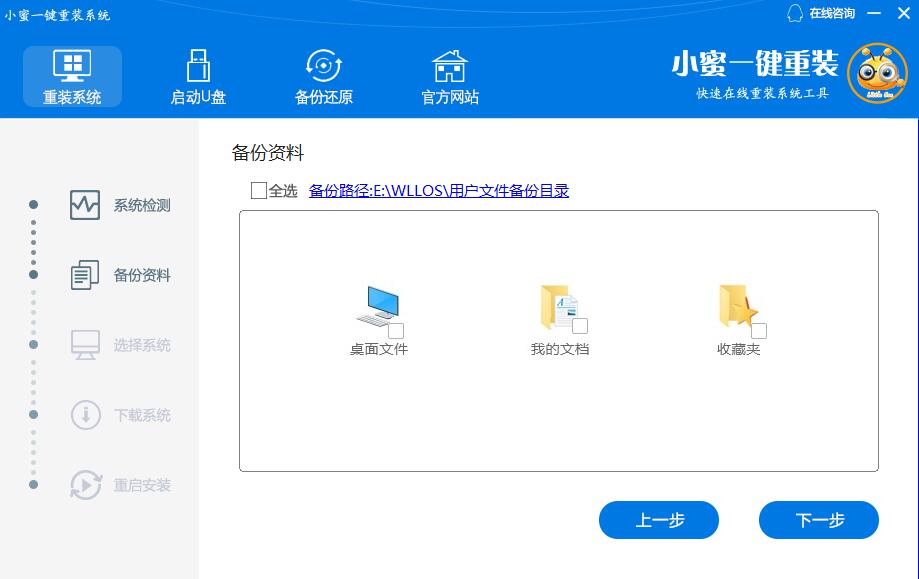
Task: Open the 官方网站 official website
Action: pyautogui.click(x=449, y=77)
